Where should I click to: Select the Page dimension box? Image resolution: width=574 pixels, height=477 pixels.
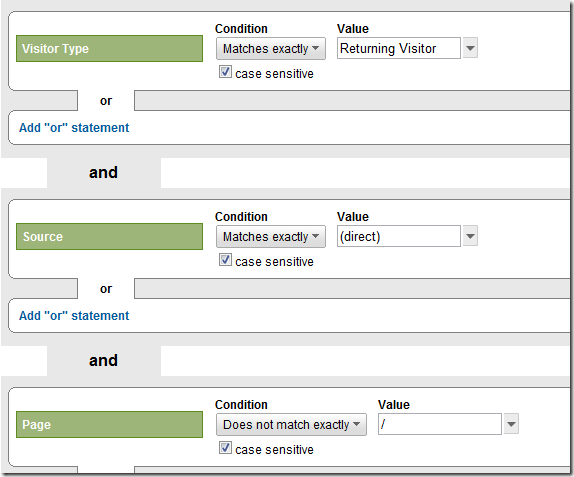click(109, 425)
